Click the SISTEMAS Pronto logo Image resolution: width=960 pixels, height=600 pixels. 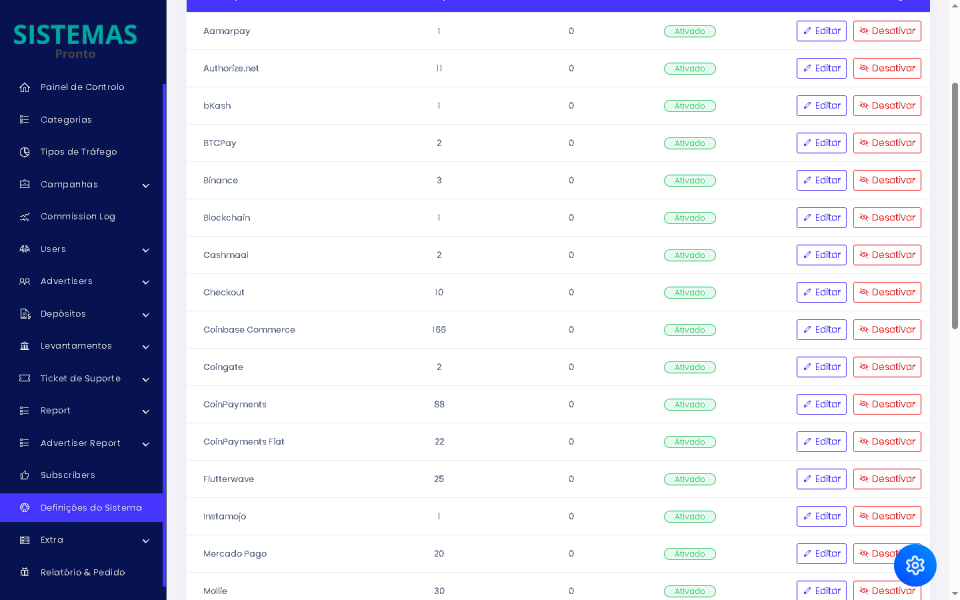[75, 40]
